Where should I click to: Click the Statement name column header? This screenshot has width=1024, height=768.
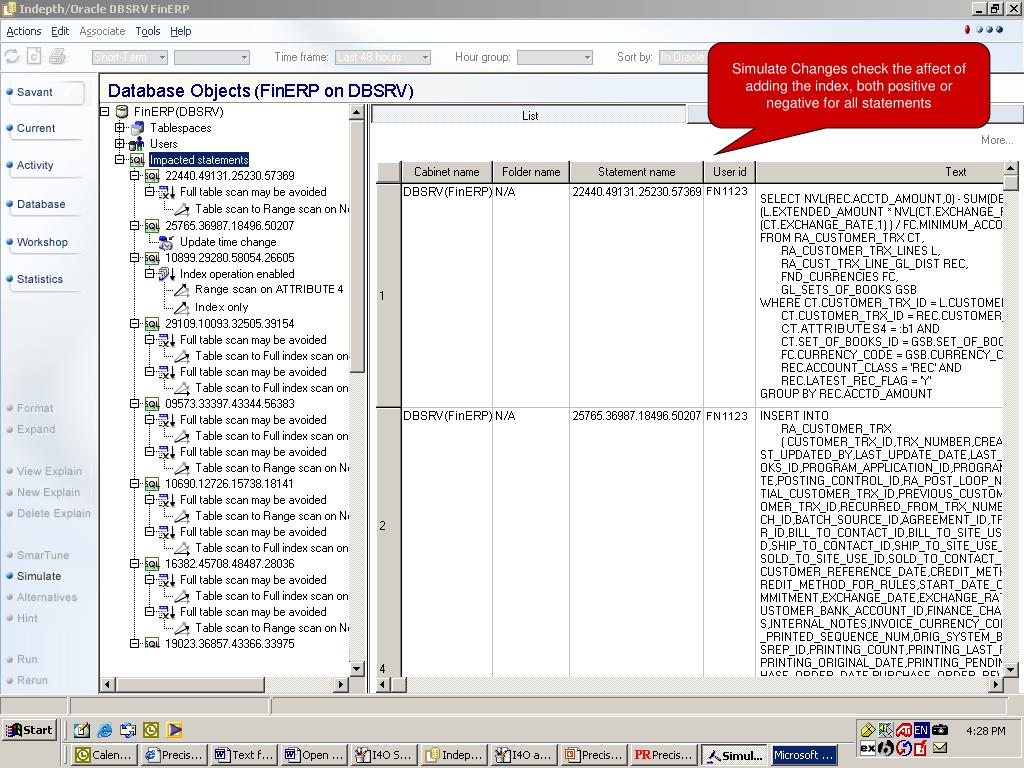637,172
